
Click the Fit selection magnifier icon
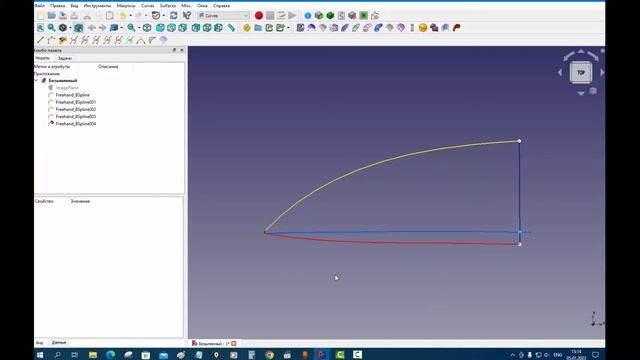51,28
